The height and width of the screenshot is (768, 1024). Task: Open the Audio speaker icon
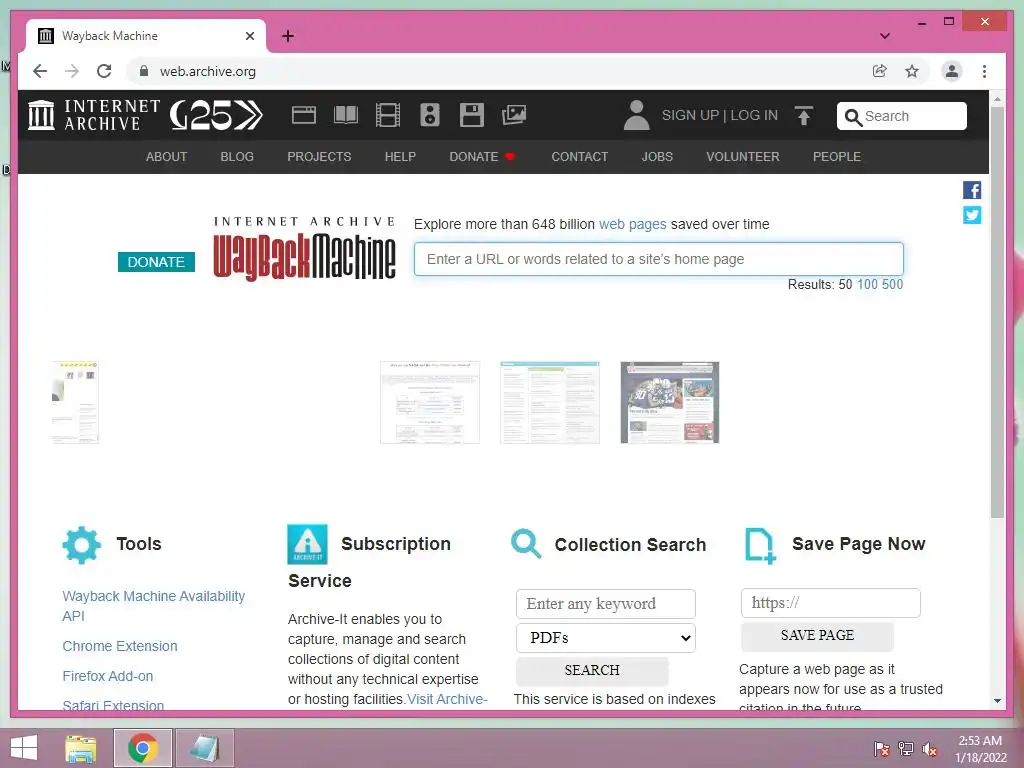tap(429, 116)
